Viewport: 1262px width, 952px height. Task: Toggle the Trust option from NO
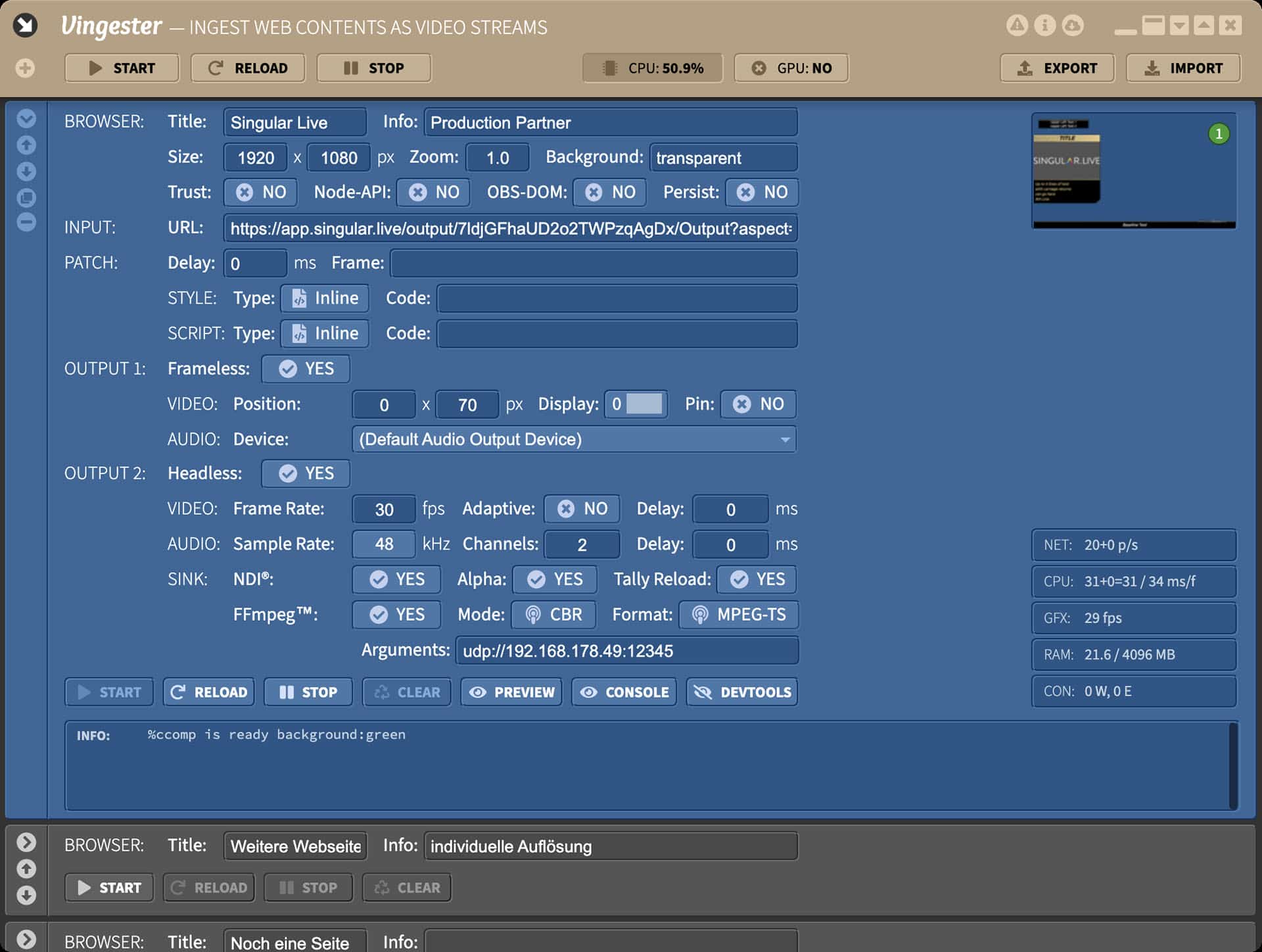coord(261,192)
